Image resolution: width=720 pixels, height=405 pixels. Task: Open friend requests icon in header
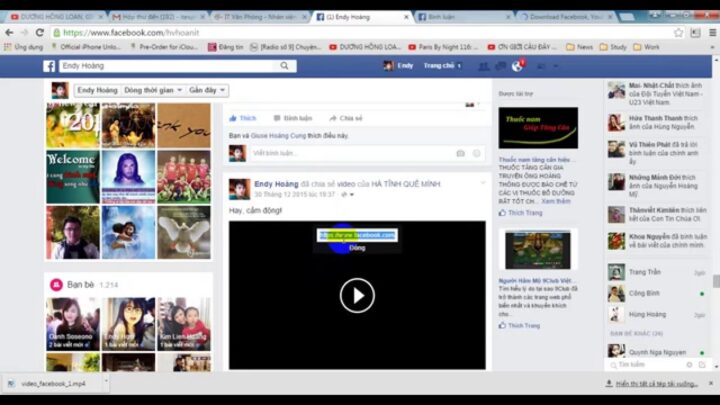(x=484, y=67)
